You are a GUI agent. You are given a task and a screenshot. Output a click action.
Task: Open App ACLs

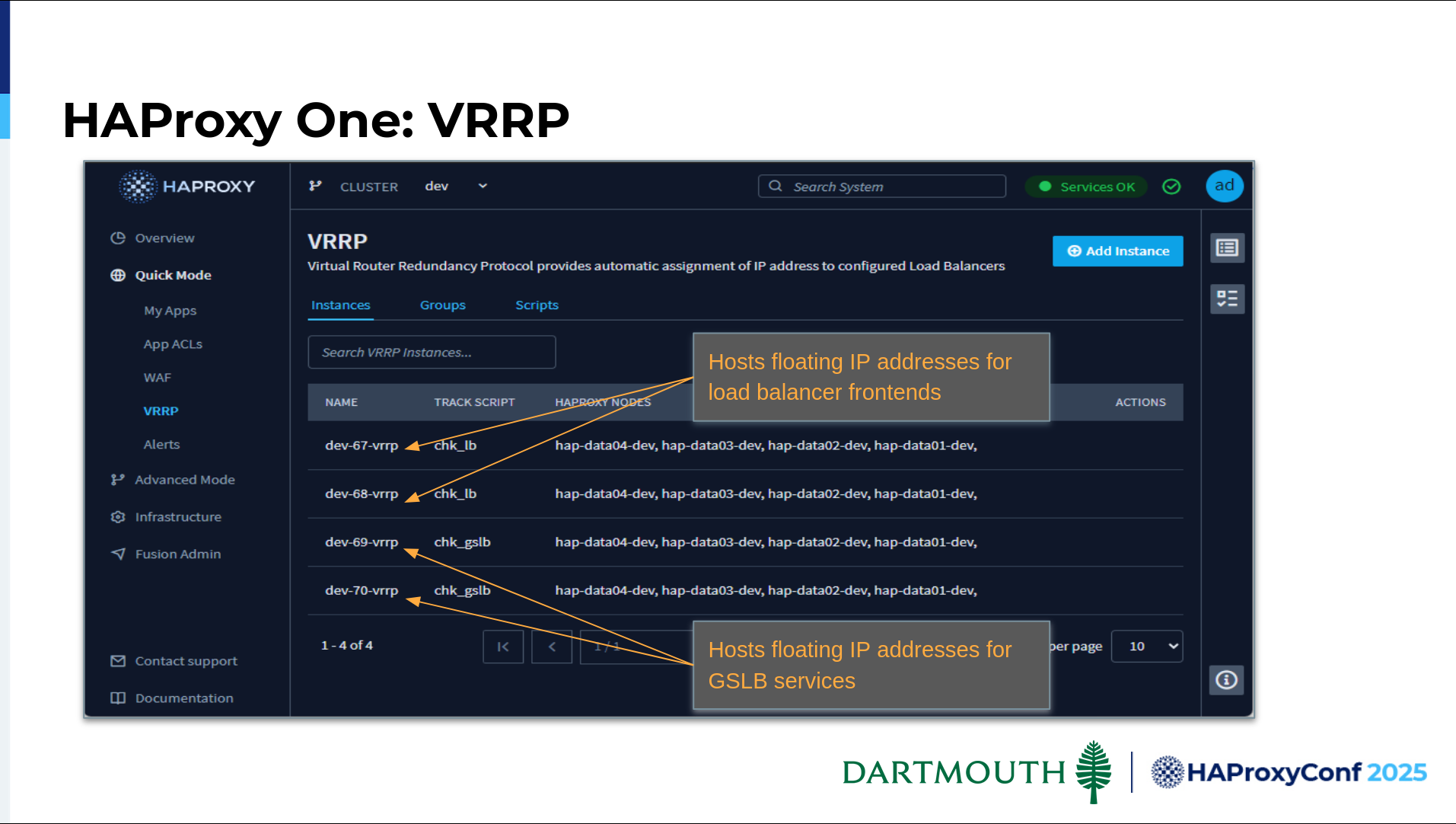tap(173, 344)
